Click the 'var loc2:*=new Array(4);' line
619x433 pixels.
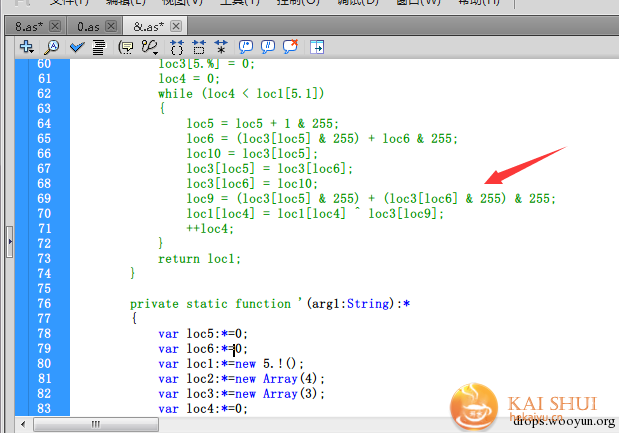click(x=241, y=379)
